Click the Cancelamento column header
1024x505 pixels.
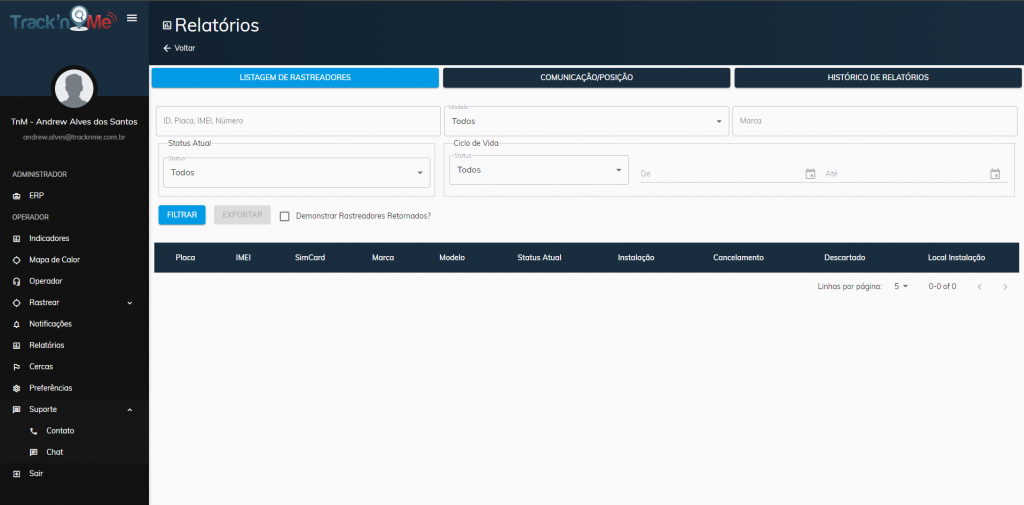tap(739, 258)
